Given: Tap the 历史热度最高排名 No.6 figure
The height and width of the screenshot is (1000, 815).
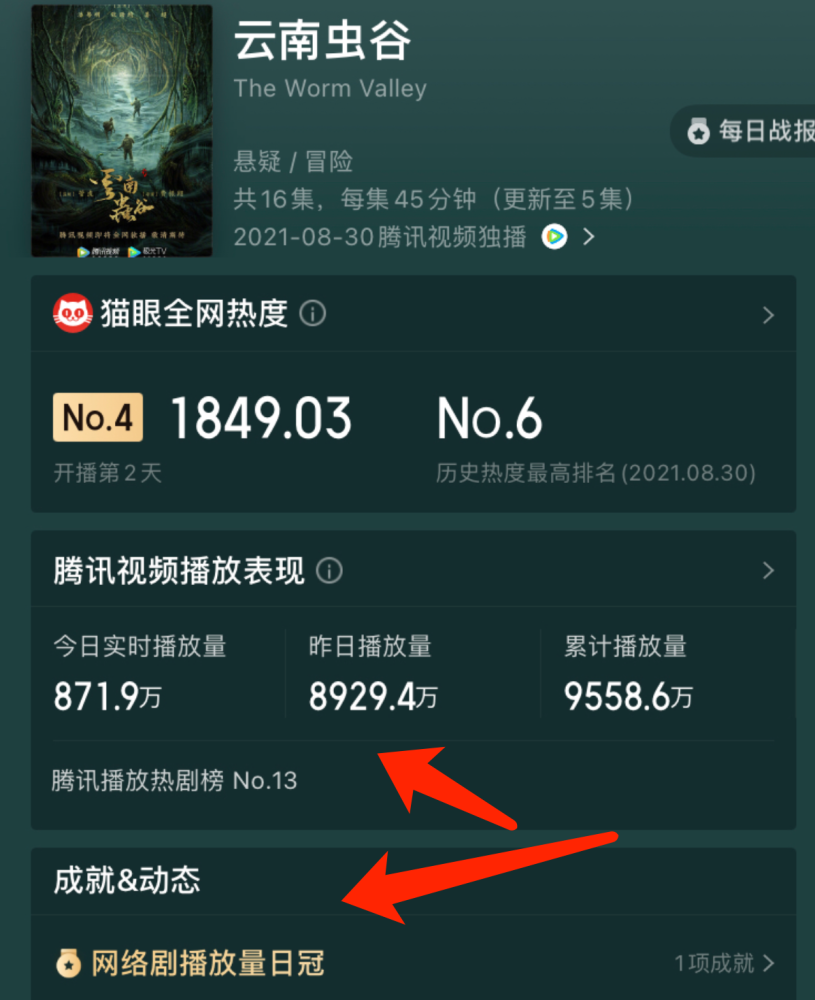Looking at the screenshot, I should click(489, 418).
